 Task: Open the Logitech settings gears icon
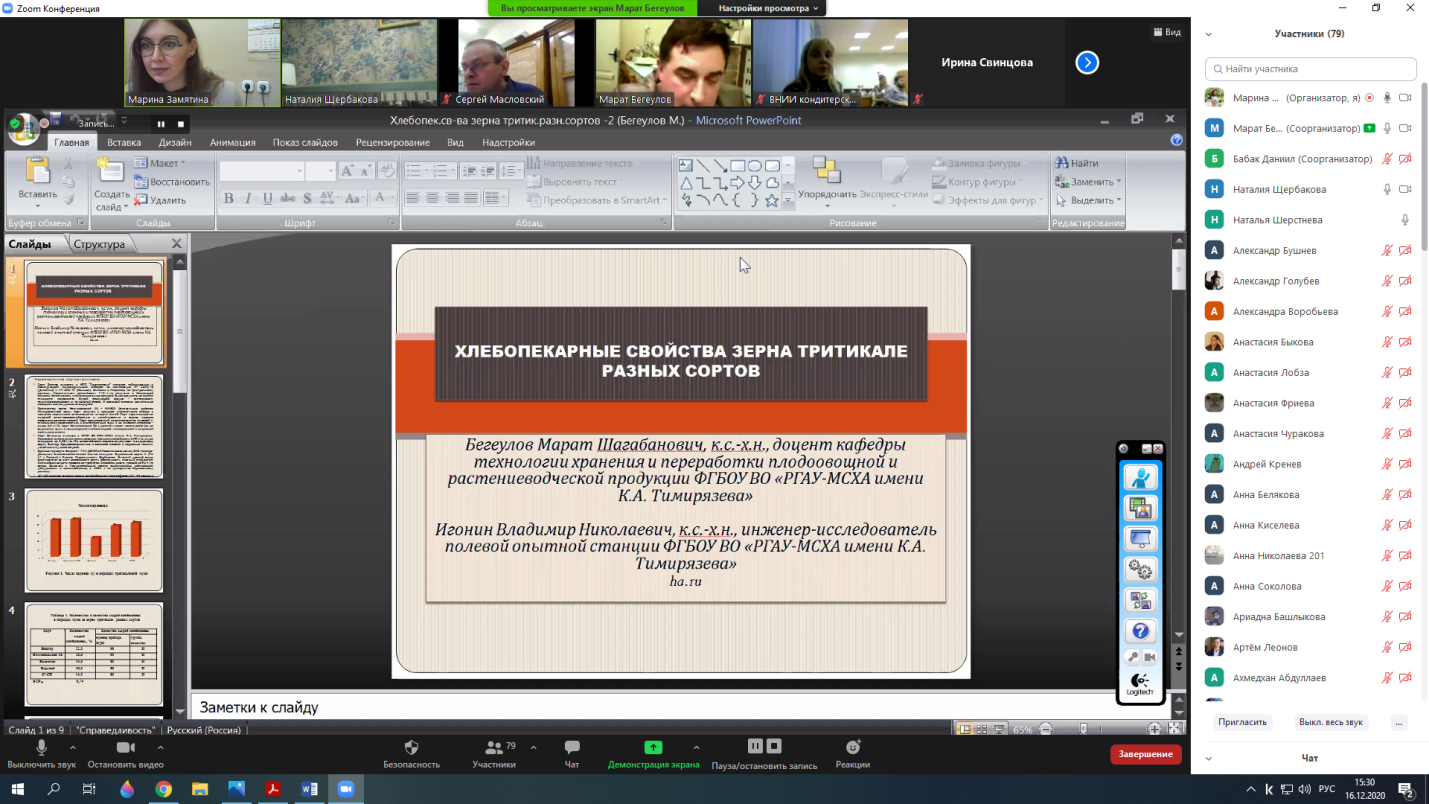[1140, 570]
